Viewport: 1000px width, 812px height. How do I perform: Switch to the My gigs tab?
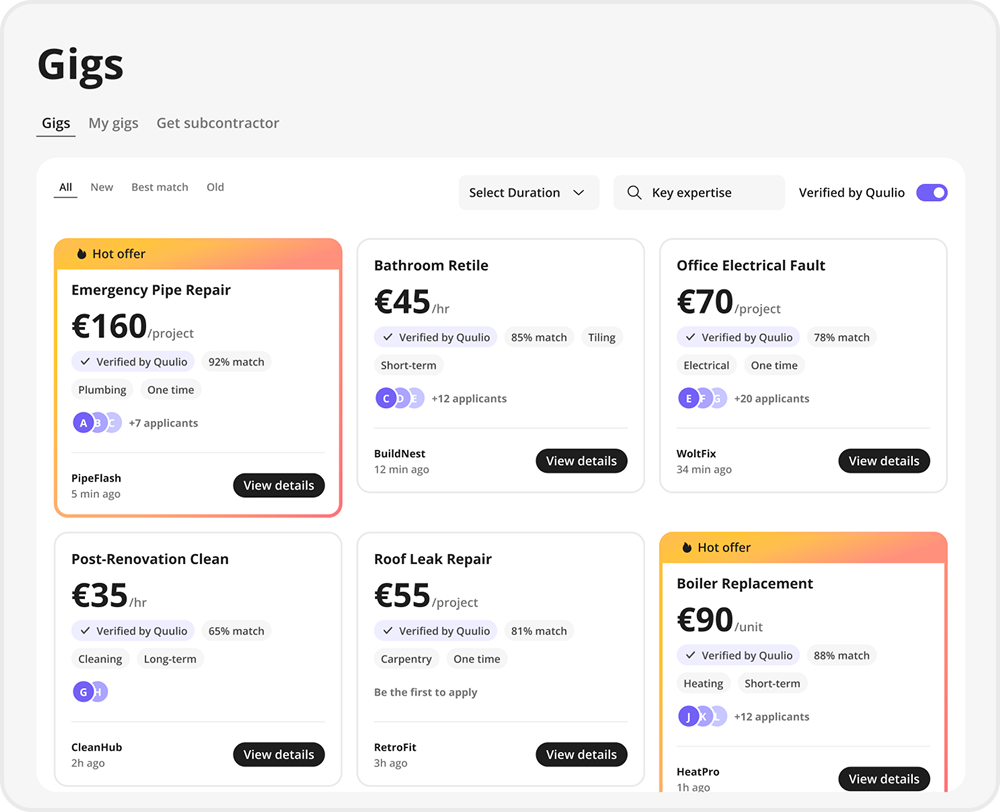113,123
